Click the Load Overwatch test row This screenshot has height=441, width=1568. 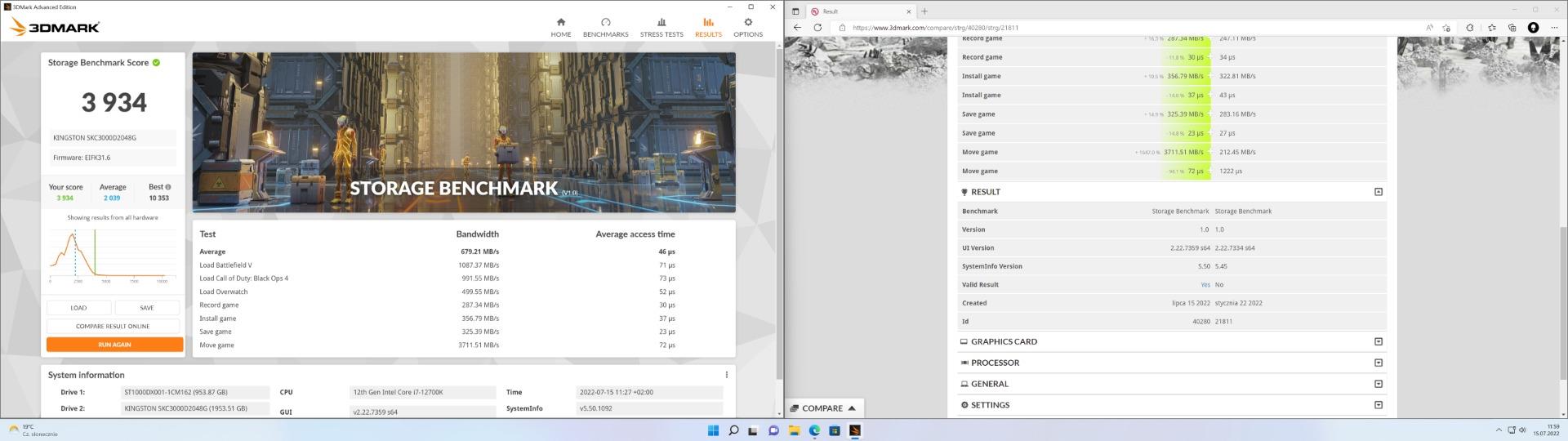click(437, 292)
